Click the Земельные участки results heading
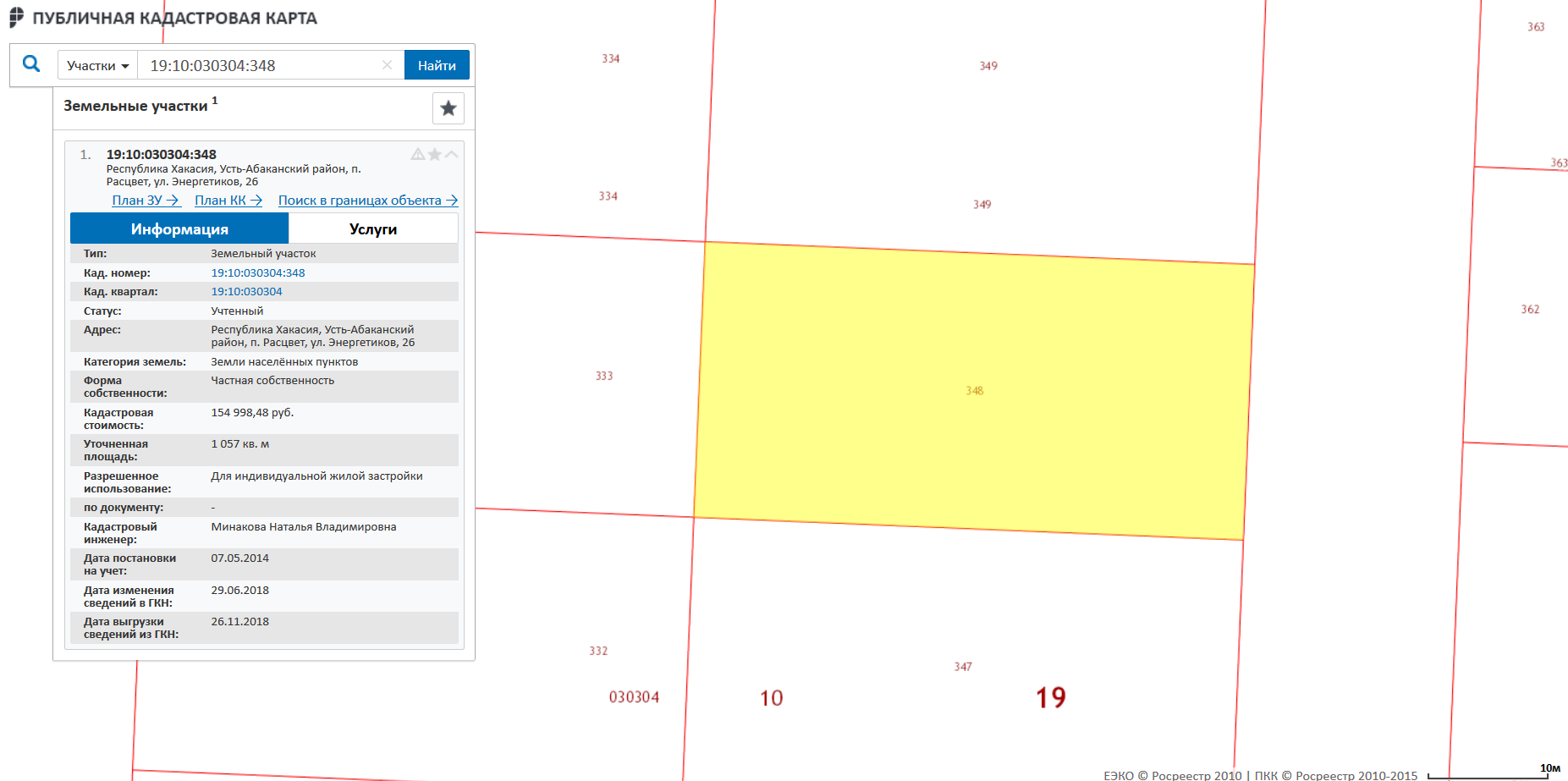The height and width of the screenshot is (781, 1568). coord(135,106)
